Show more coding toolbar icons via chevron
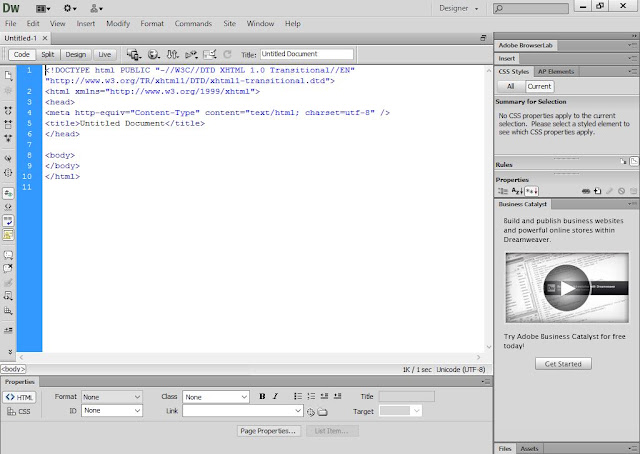This screenshot has width=640, height=454. 10,352
